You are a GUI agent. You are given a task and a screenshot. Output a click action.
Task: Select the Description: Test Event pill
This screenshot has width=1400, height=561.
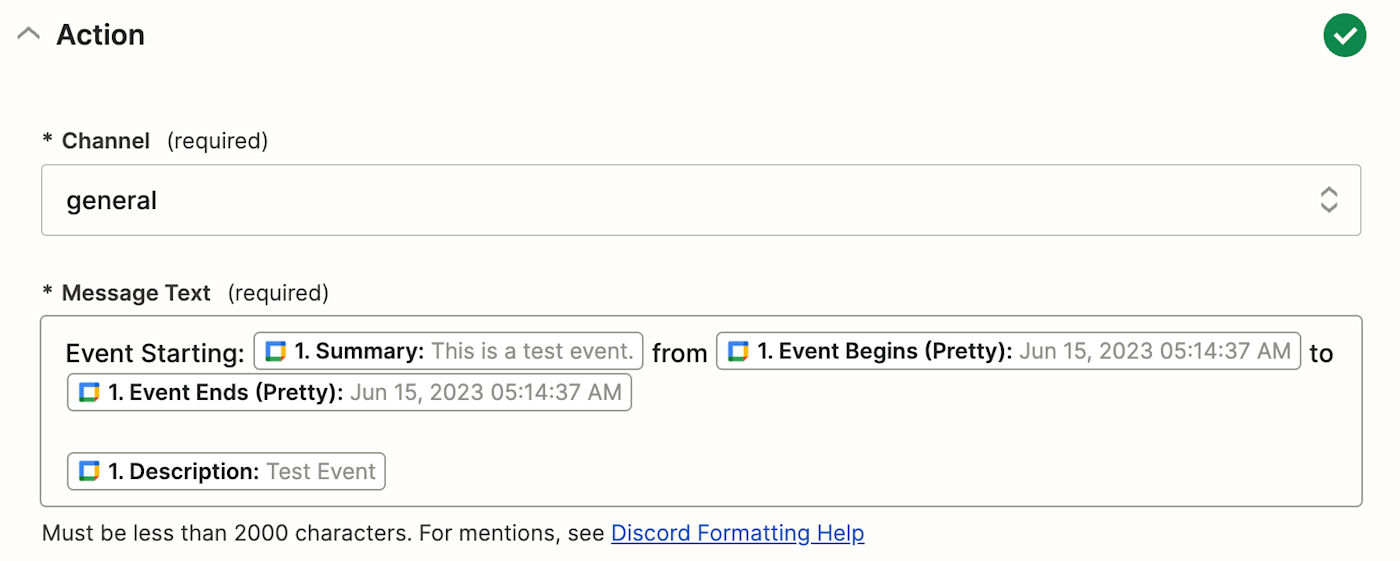[226, 472]
